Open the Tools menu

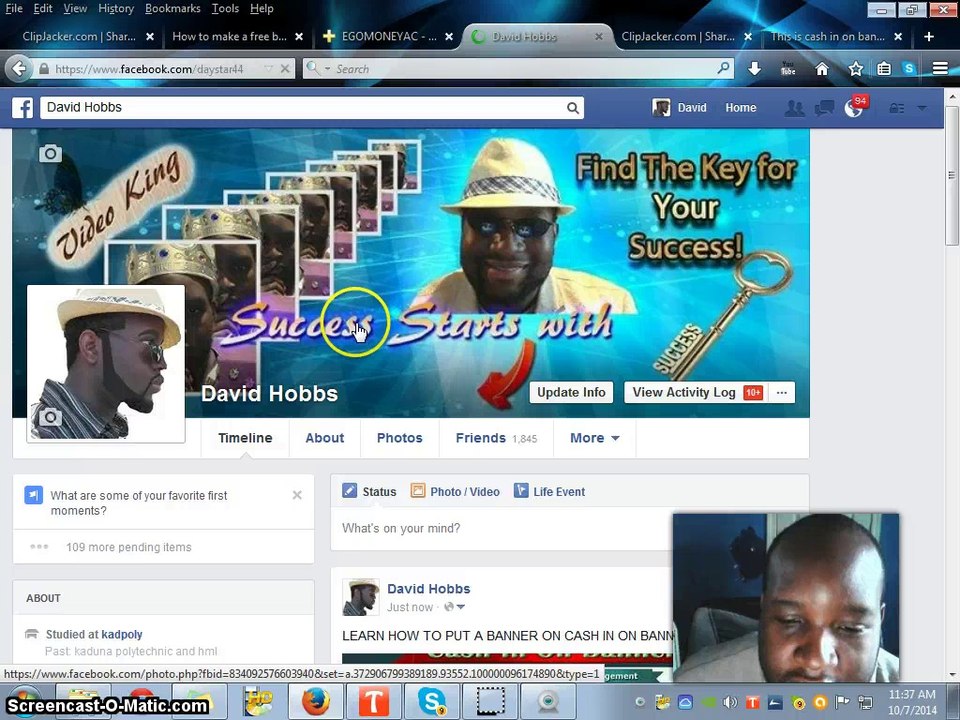pos(225,9)
